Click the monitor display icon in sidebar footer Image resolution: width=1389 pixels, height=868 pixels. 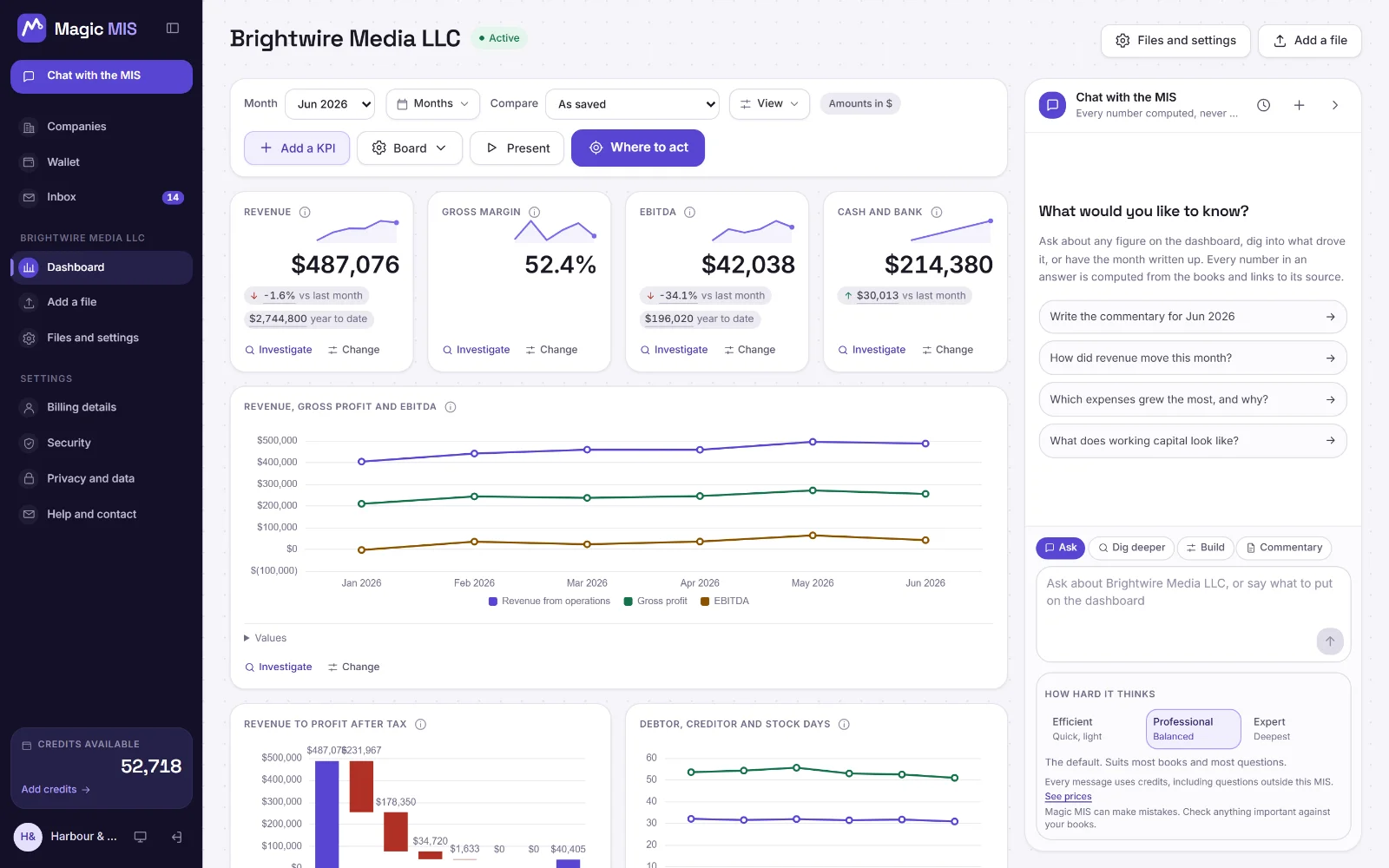click(140, 837)
